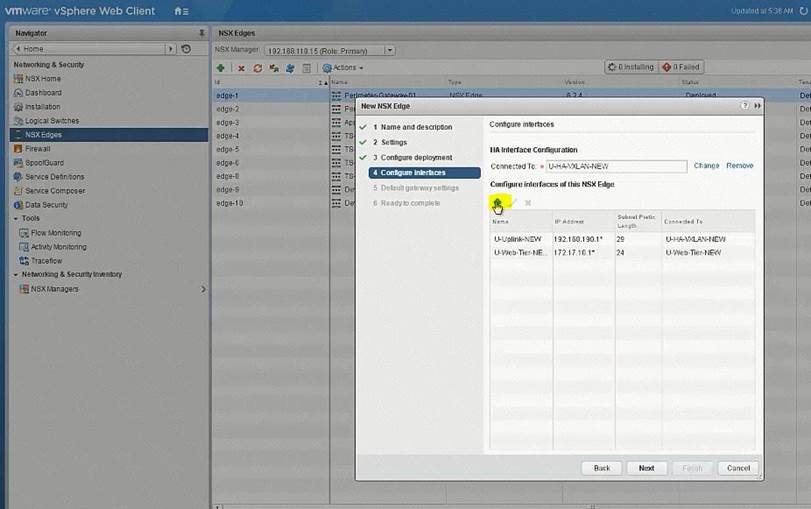Click the orange refresh icon in edges toolbar

[257, 68]
